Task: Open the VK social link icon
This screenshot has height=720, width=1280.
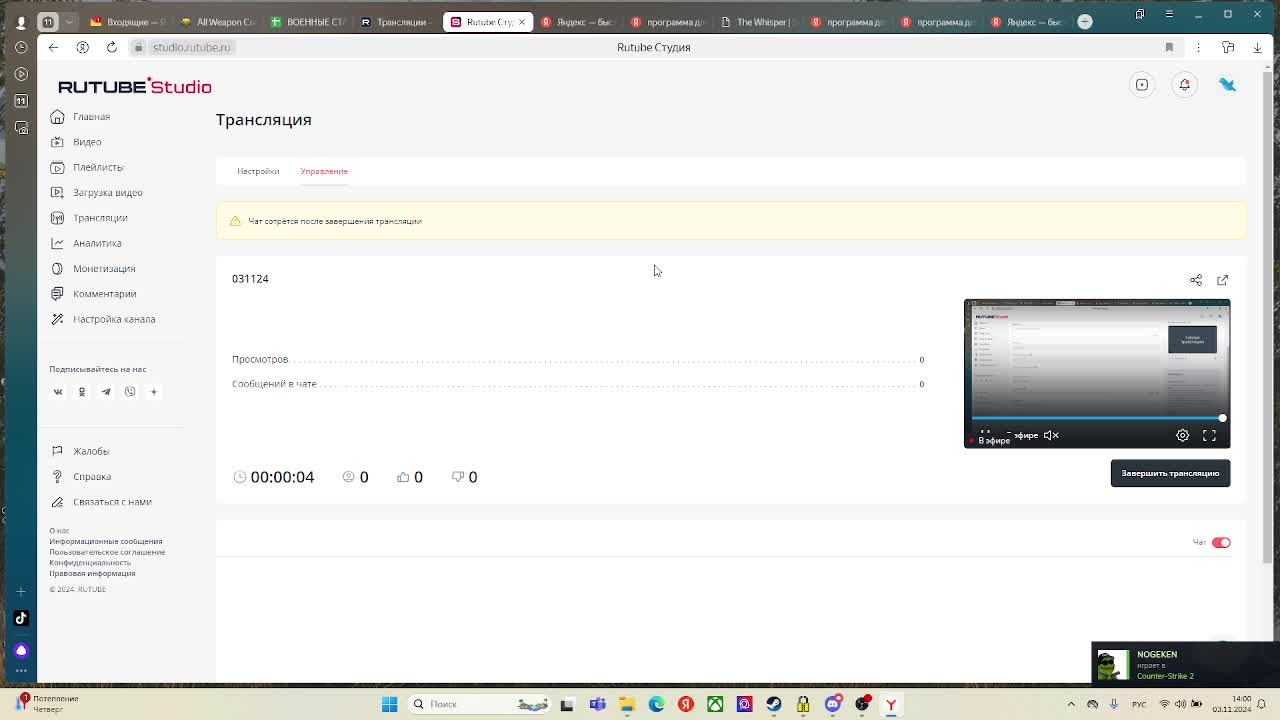Action: (x=58, y=392)
